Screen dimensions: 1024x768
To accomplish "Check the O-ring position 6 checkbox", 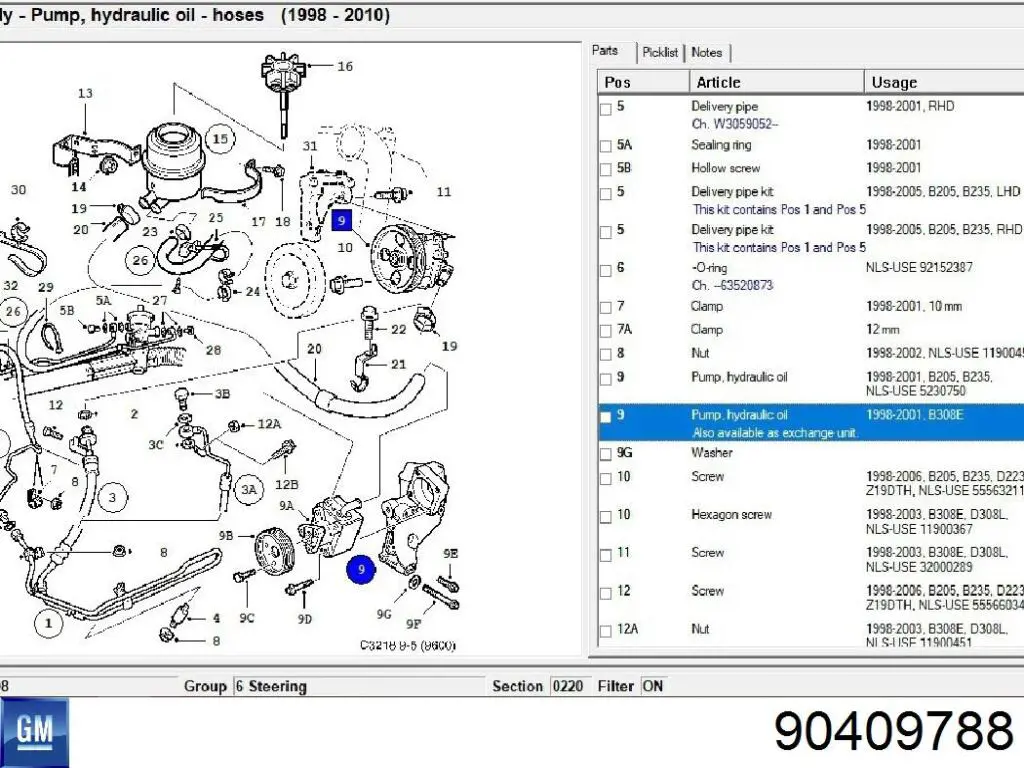I will pos(605,270).
